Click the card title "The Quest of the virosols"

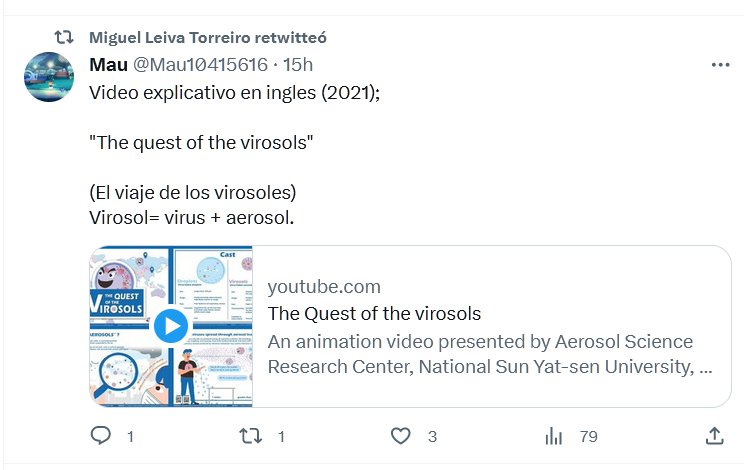click(x=374, y=313)
